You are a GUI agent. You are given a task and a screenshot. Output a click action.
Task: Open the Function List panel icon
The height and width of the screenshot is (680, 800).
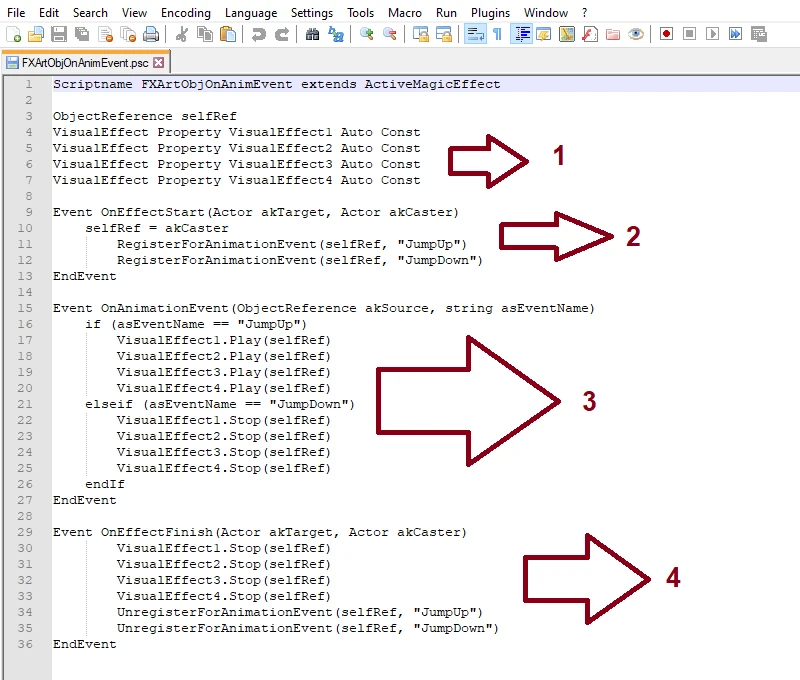[x=590, y=34]
